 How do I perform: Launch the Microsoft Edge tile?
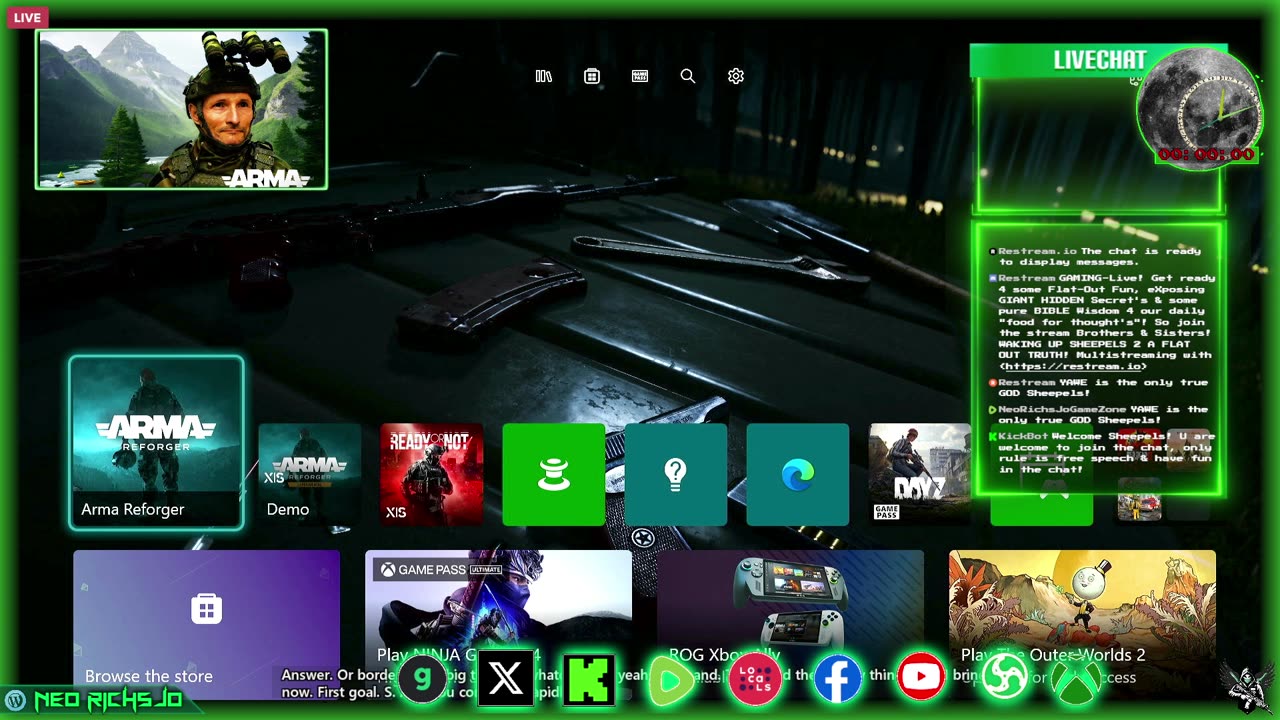tap(798, 474)
